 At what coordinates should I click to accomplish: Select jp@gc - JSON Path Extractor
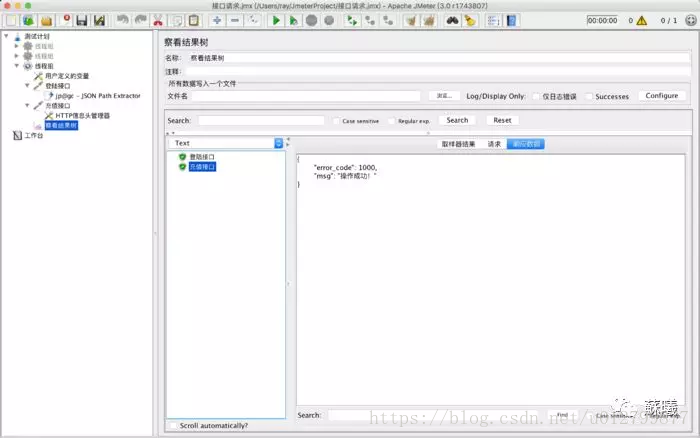point(98,96)
